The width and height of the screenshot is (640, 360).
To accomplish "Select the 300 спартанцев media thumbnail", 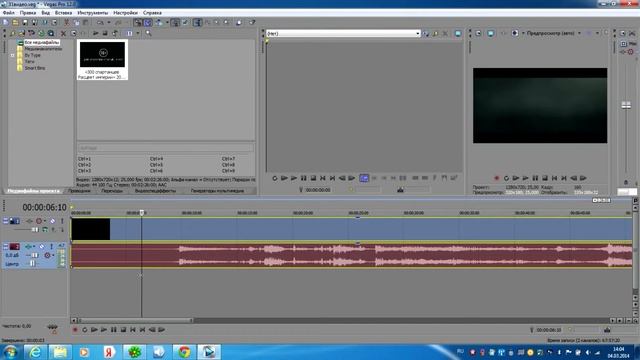I will [102, 60].
